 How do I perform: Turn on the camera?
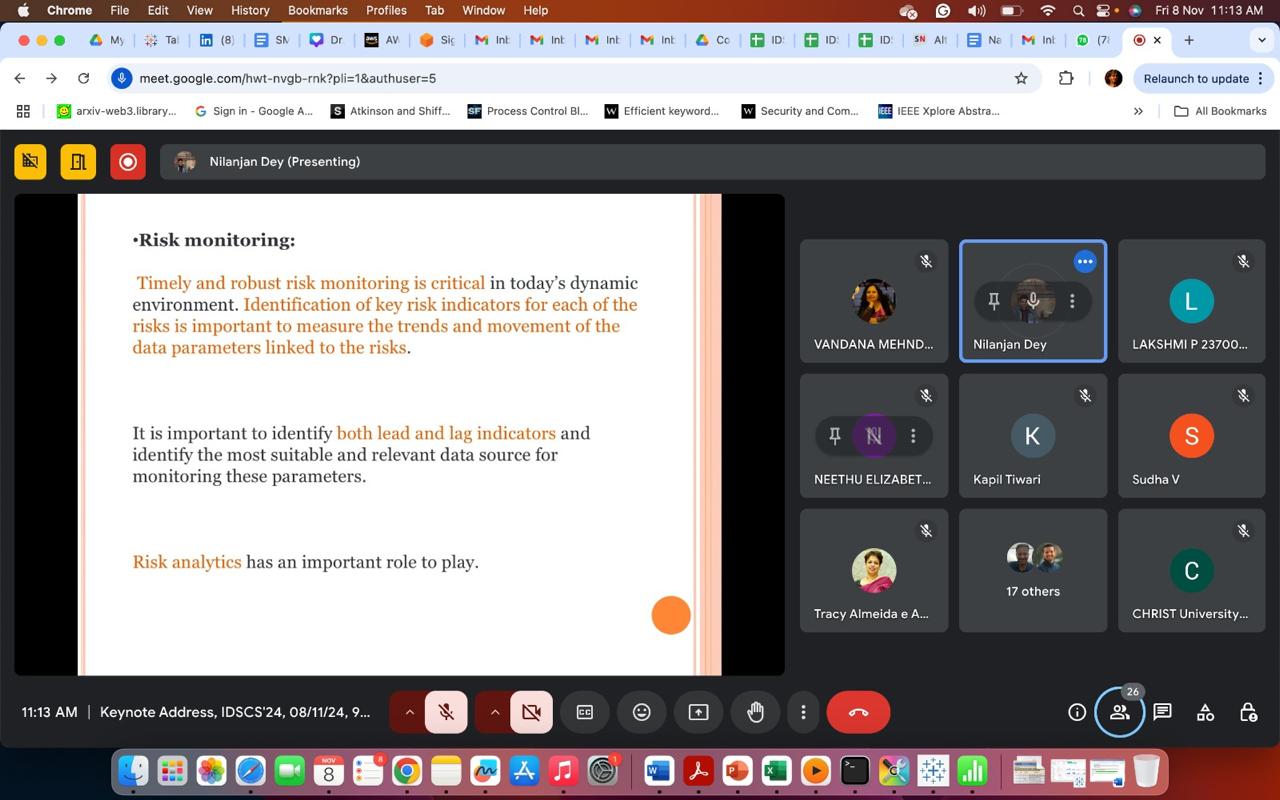(532, 712)
